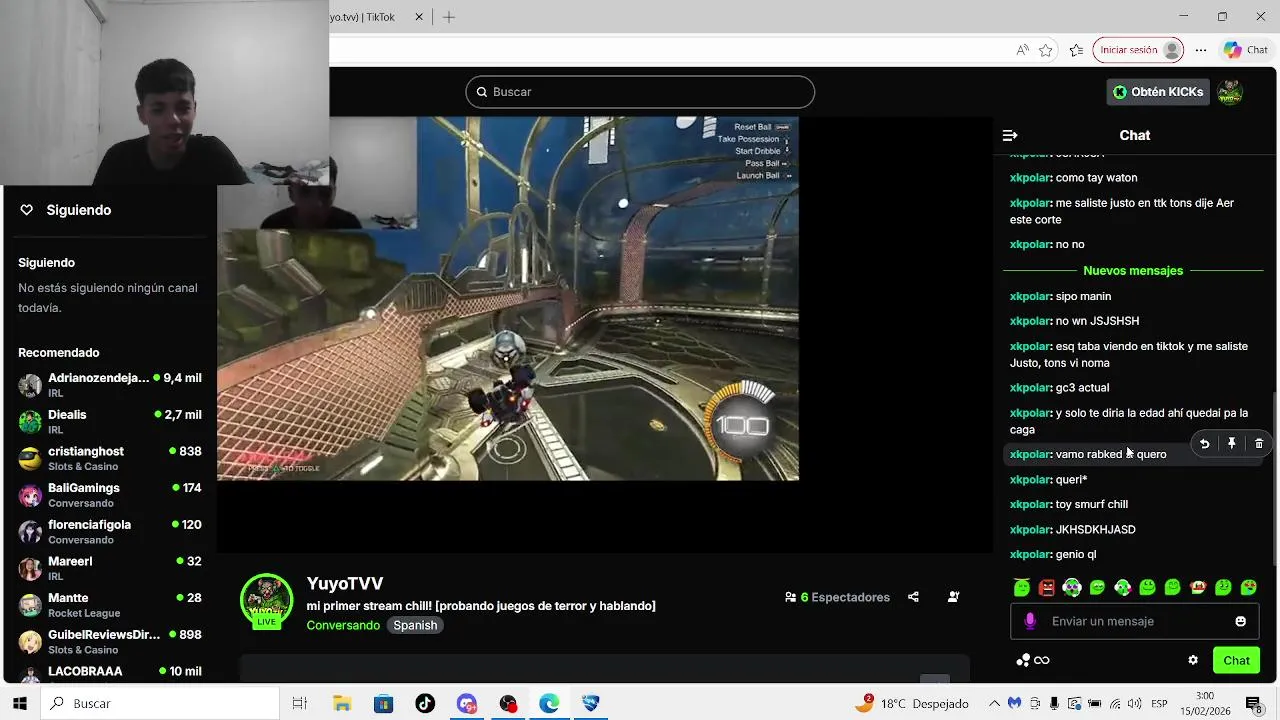Click the Iniciar sesión button in Edge
The height and width of the screenshot is (720, 1280).
[x=1138, y=50]
